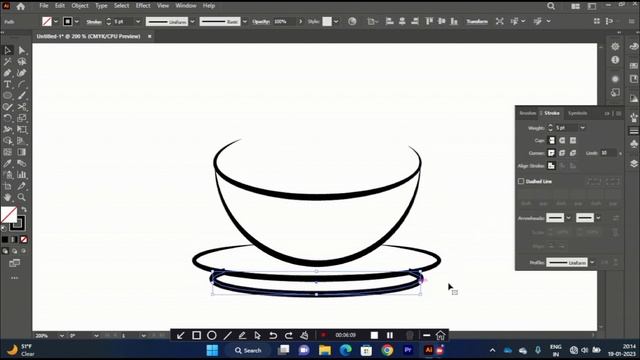
Task: Open Chrome from the Windows taskbar
Action: tap(387, 350)
